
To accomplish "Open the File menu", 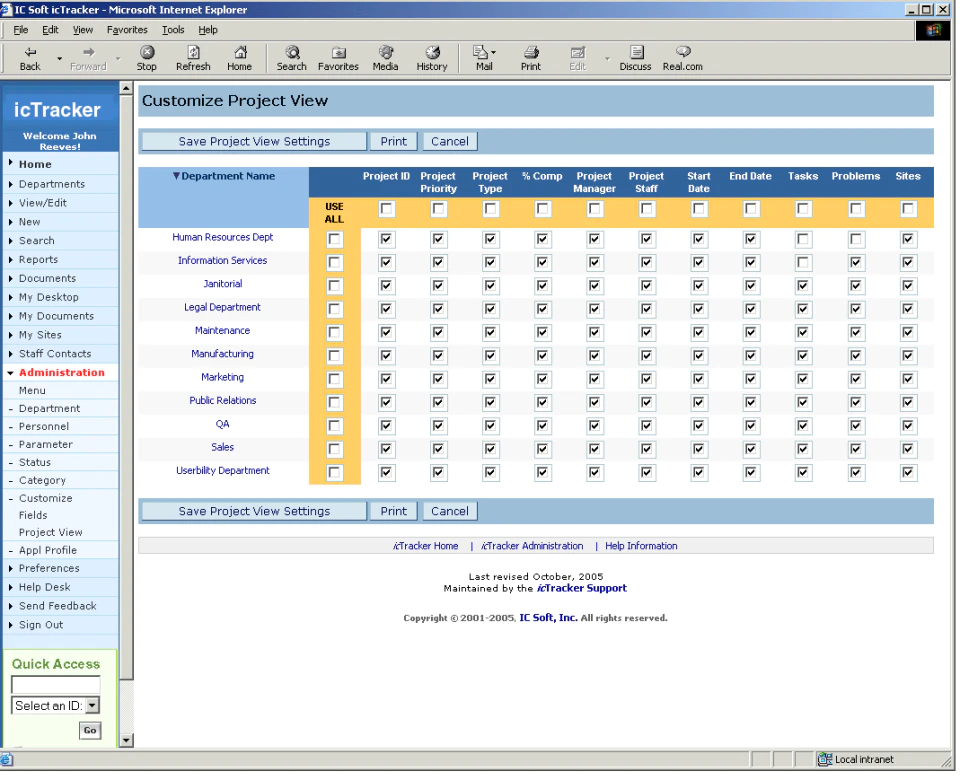I will click(x=21, y=30).
